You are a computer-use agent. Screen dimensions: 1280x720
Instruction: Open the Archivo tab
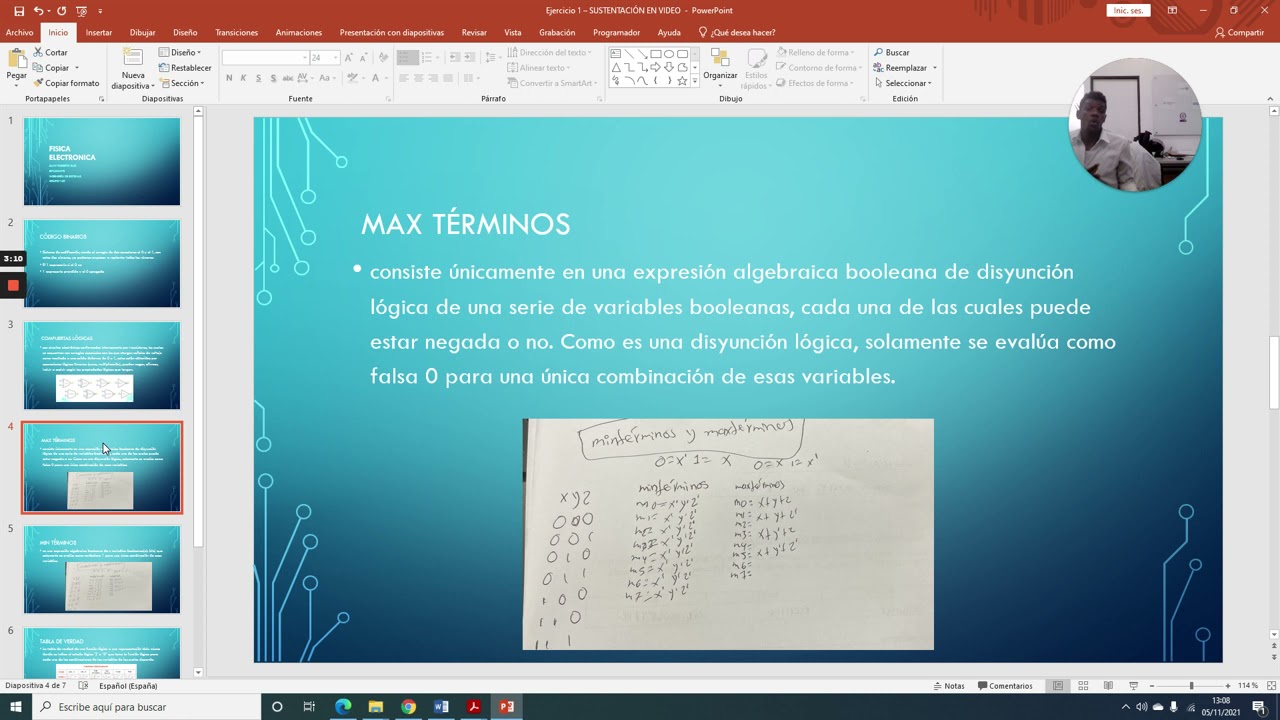pyautogui.click(x=19, y=32)
